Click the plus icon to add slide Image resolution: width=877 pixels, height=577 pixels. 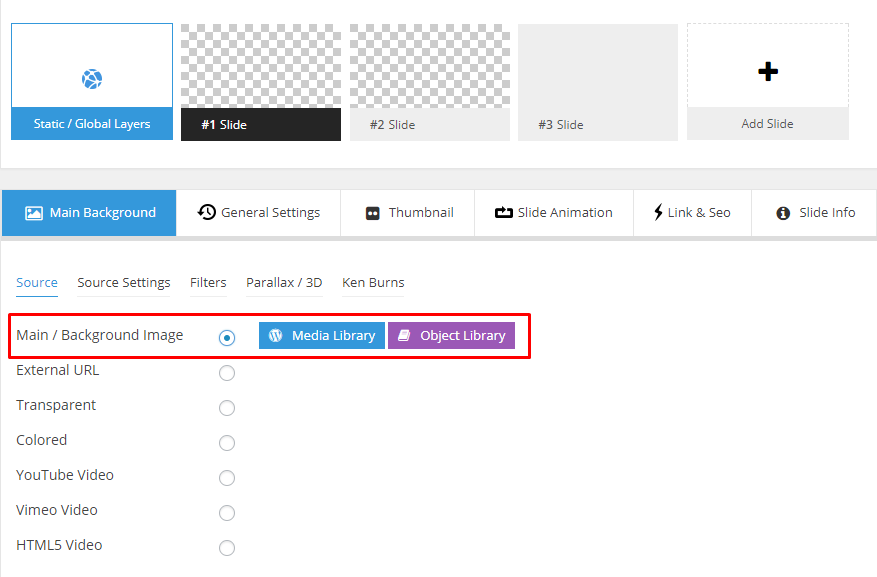click(767, 71)
